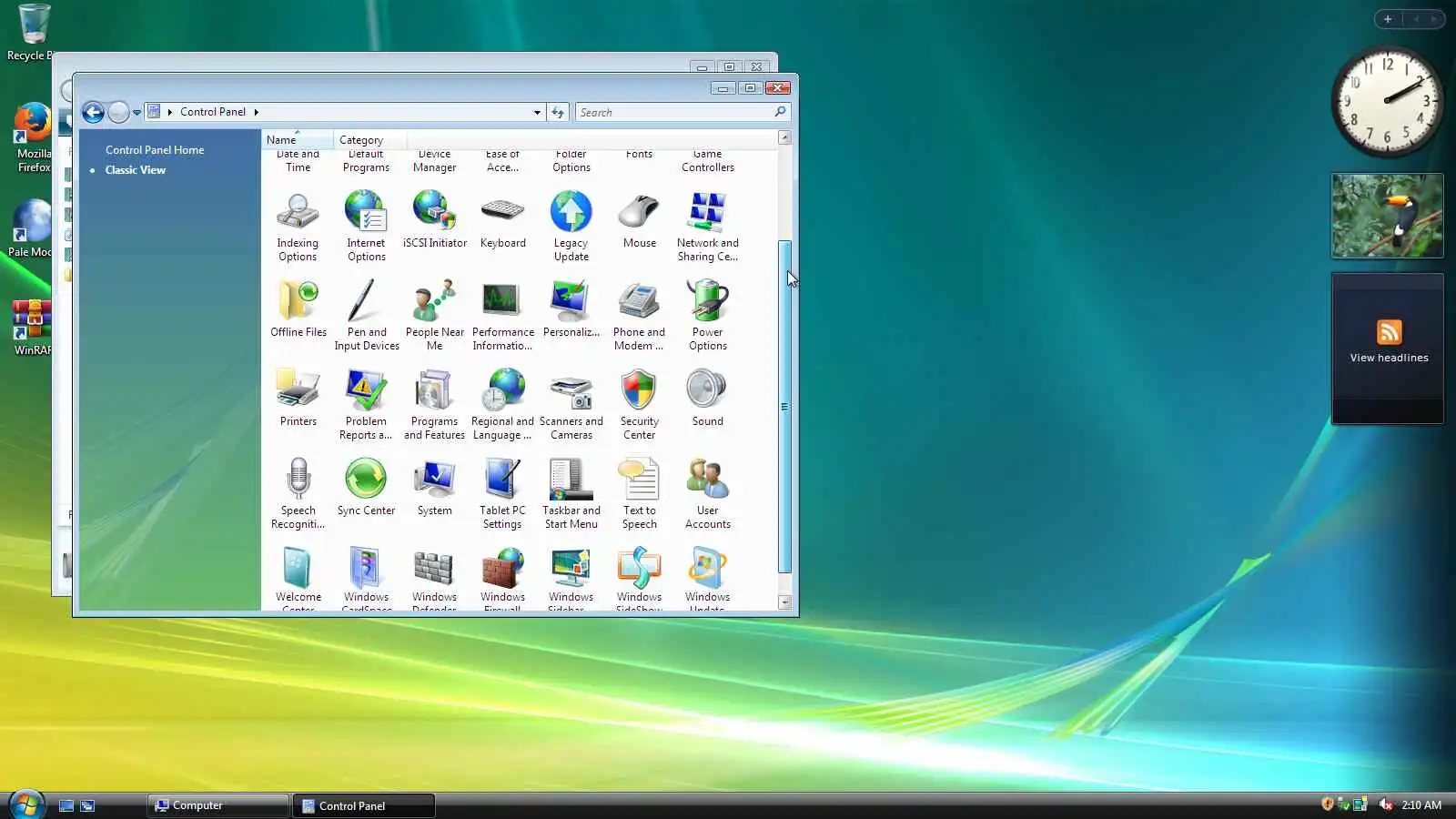Open address bar history dropdown
1456x819 pixels.
pos(537,113)
